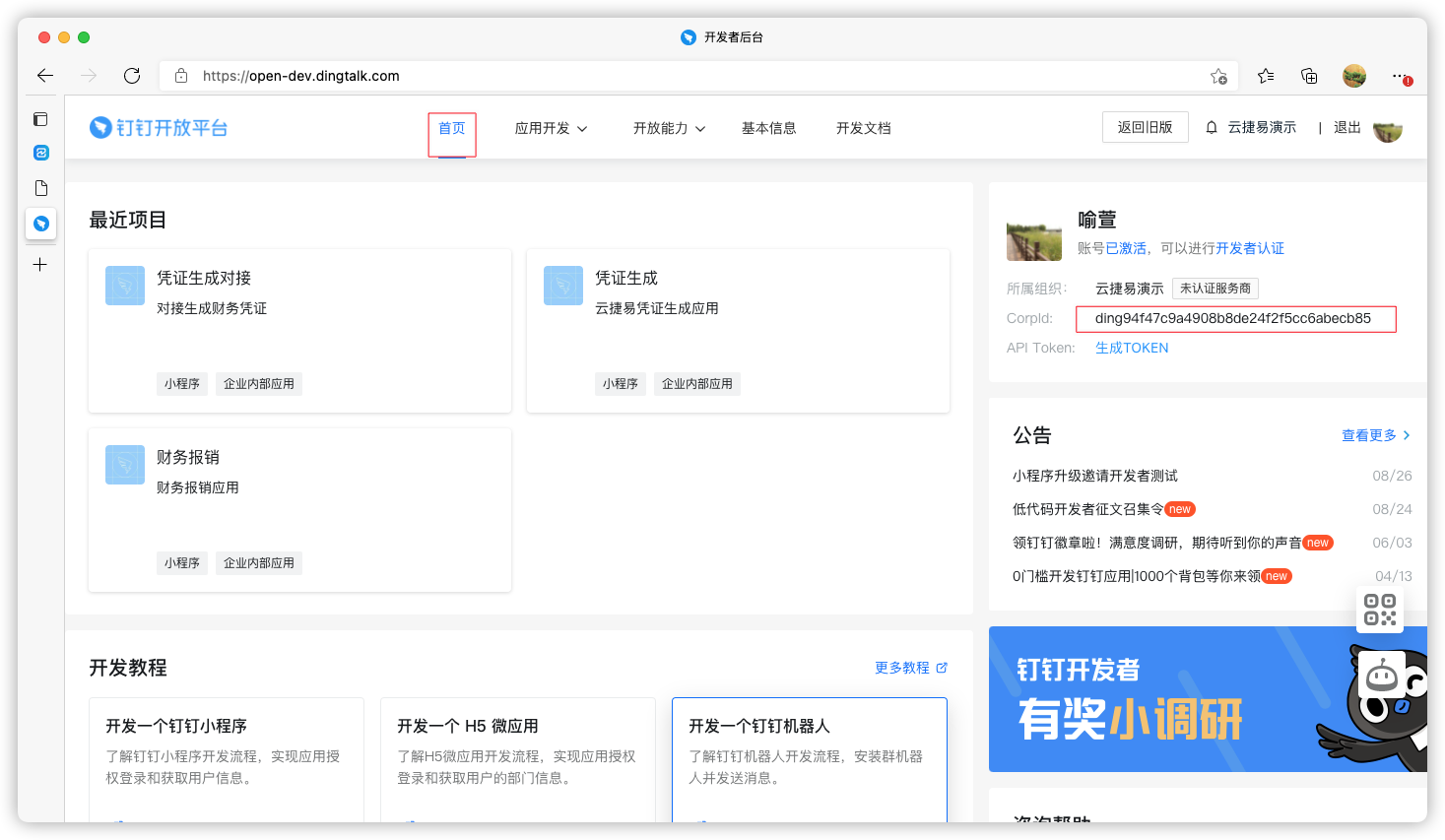Image resolution: width=1445 pixels, height=840 pixels.
Task: Click the browser address bar URL
Action: click(301, 76)
